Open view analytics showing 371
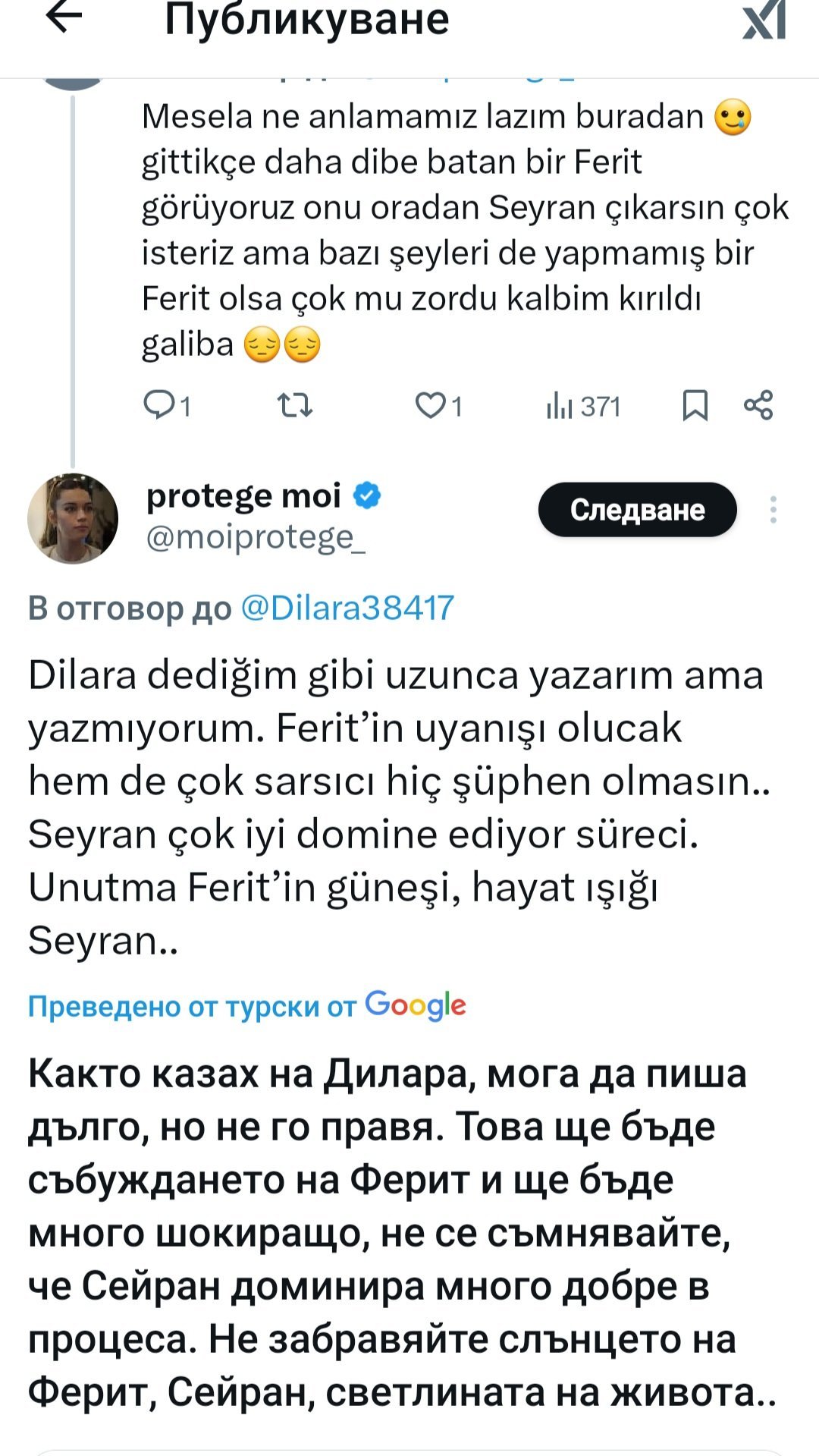 (583, 407)
